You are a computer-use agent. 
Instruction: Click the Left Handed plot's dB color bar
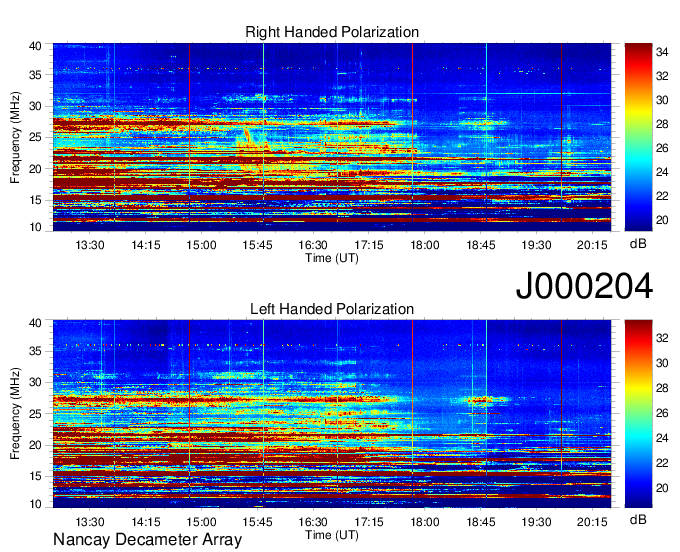(x=638, y=414)
